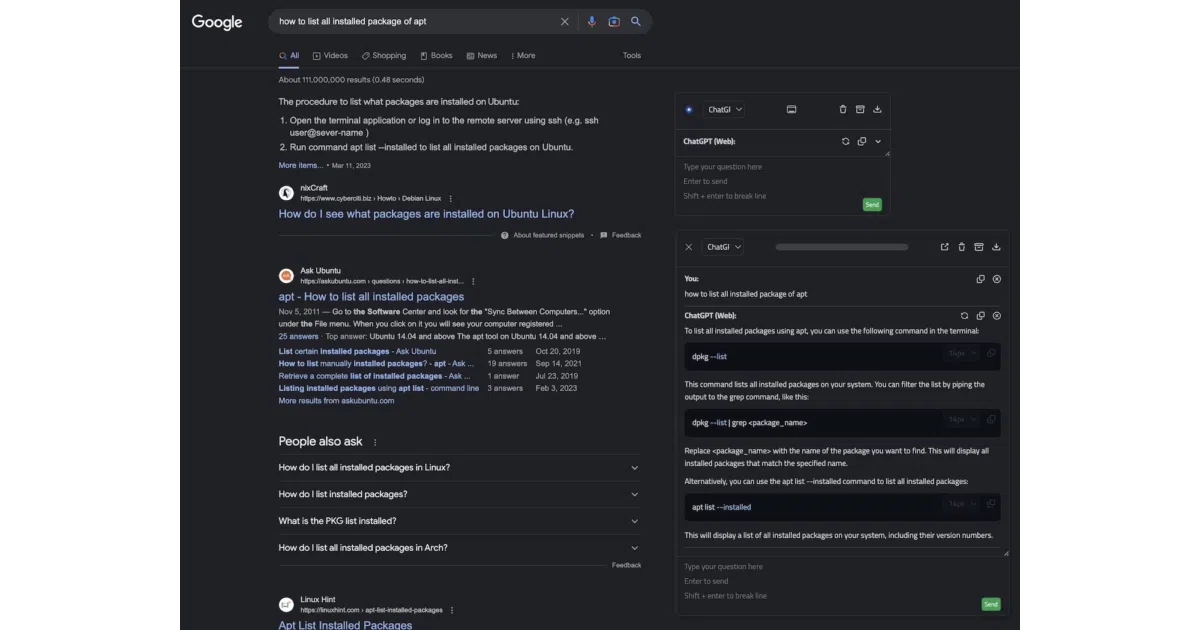
Task: Open the More search options menu
Action: point(522,56)
